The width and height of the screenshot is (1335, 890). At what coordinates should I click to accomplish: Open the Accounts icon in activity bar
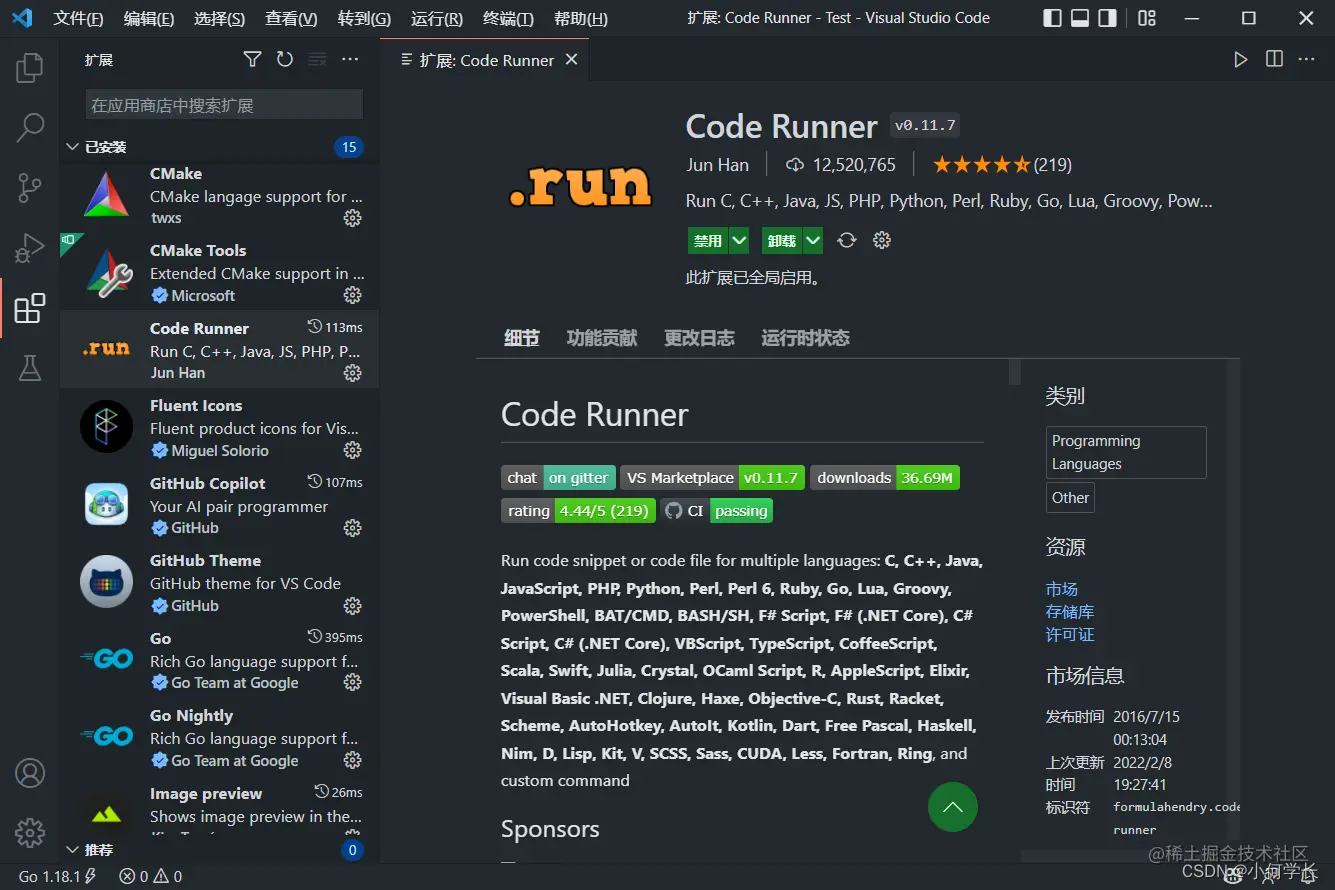(x=30, y=773)
